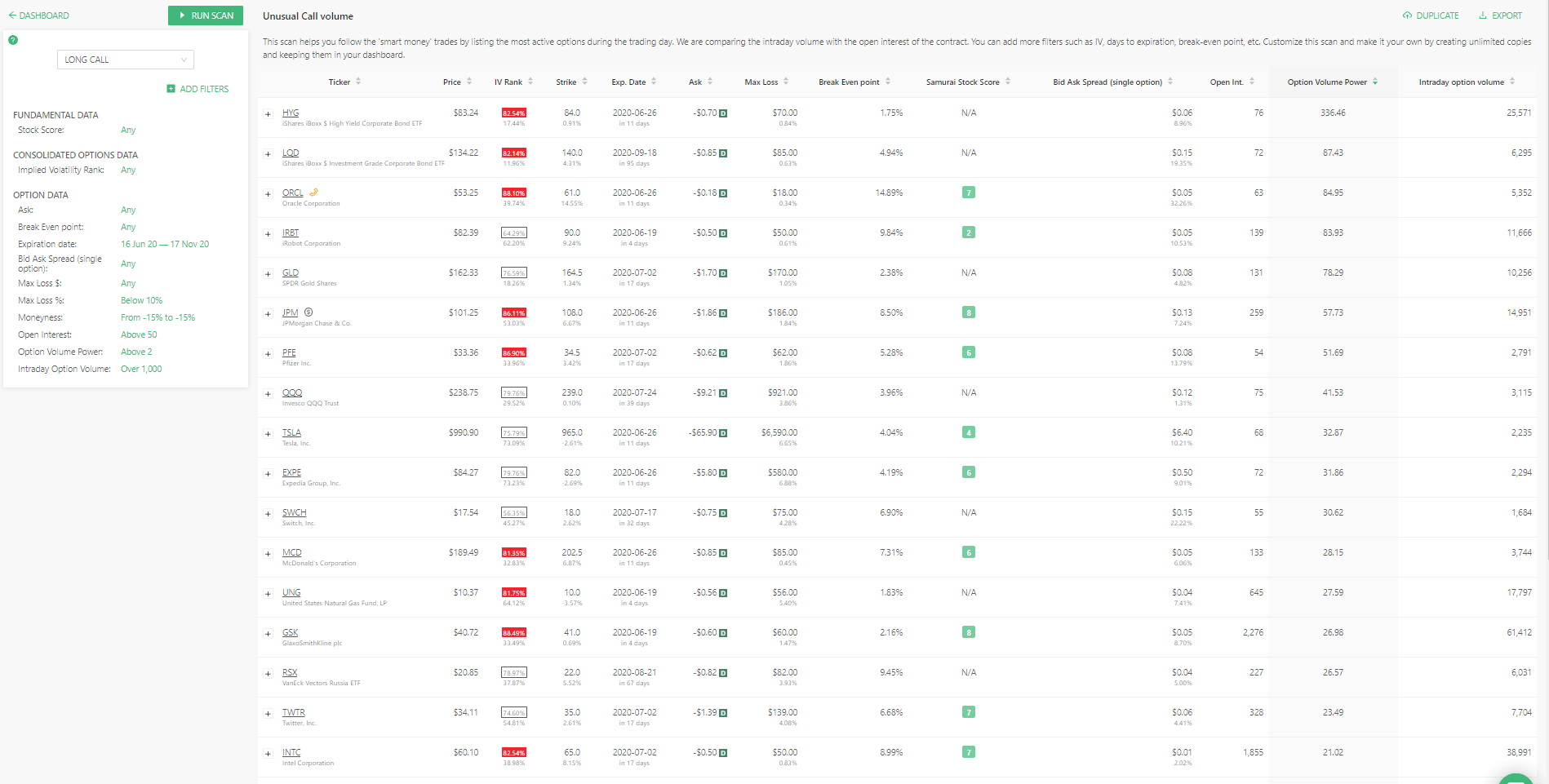Expand the TSLA row details
The height and width of the screenshot is (784, 1549).
268,434
